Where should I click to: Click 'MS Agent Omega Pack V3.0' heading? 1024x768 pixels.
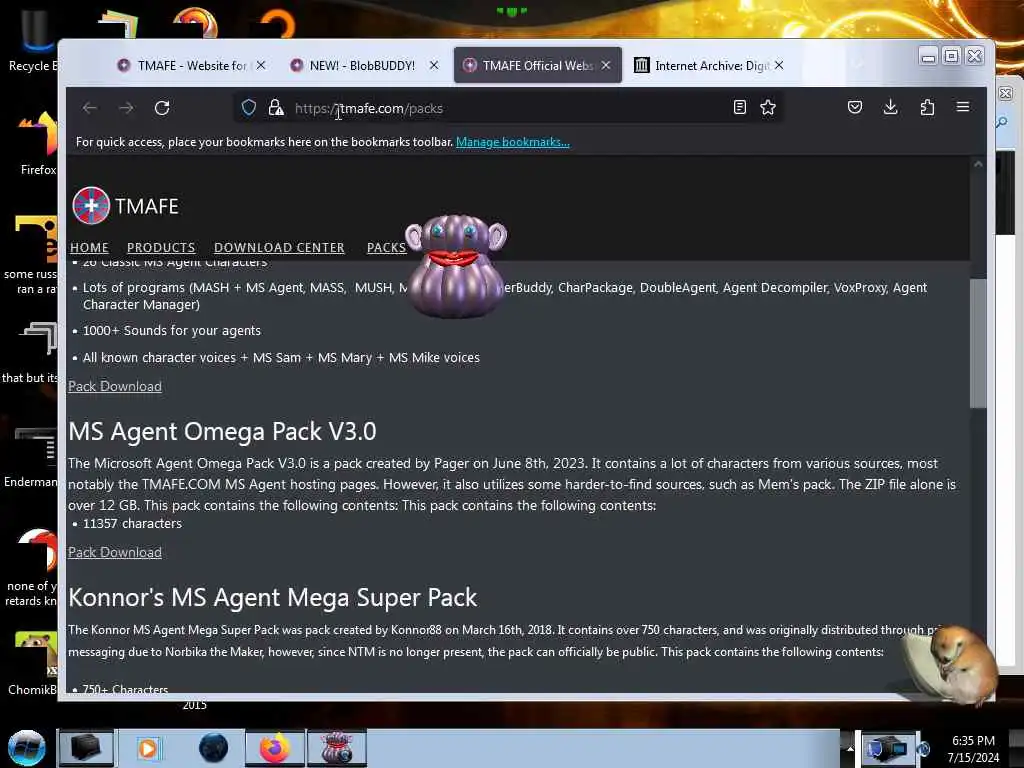pyautogui.click(x=222, y=432)
